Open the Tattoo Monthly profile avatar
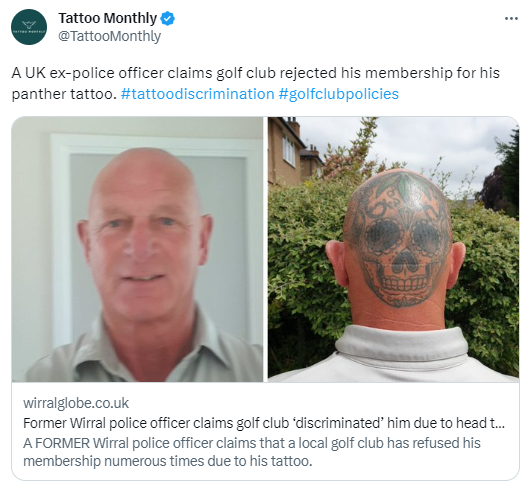 [29, 27]
